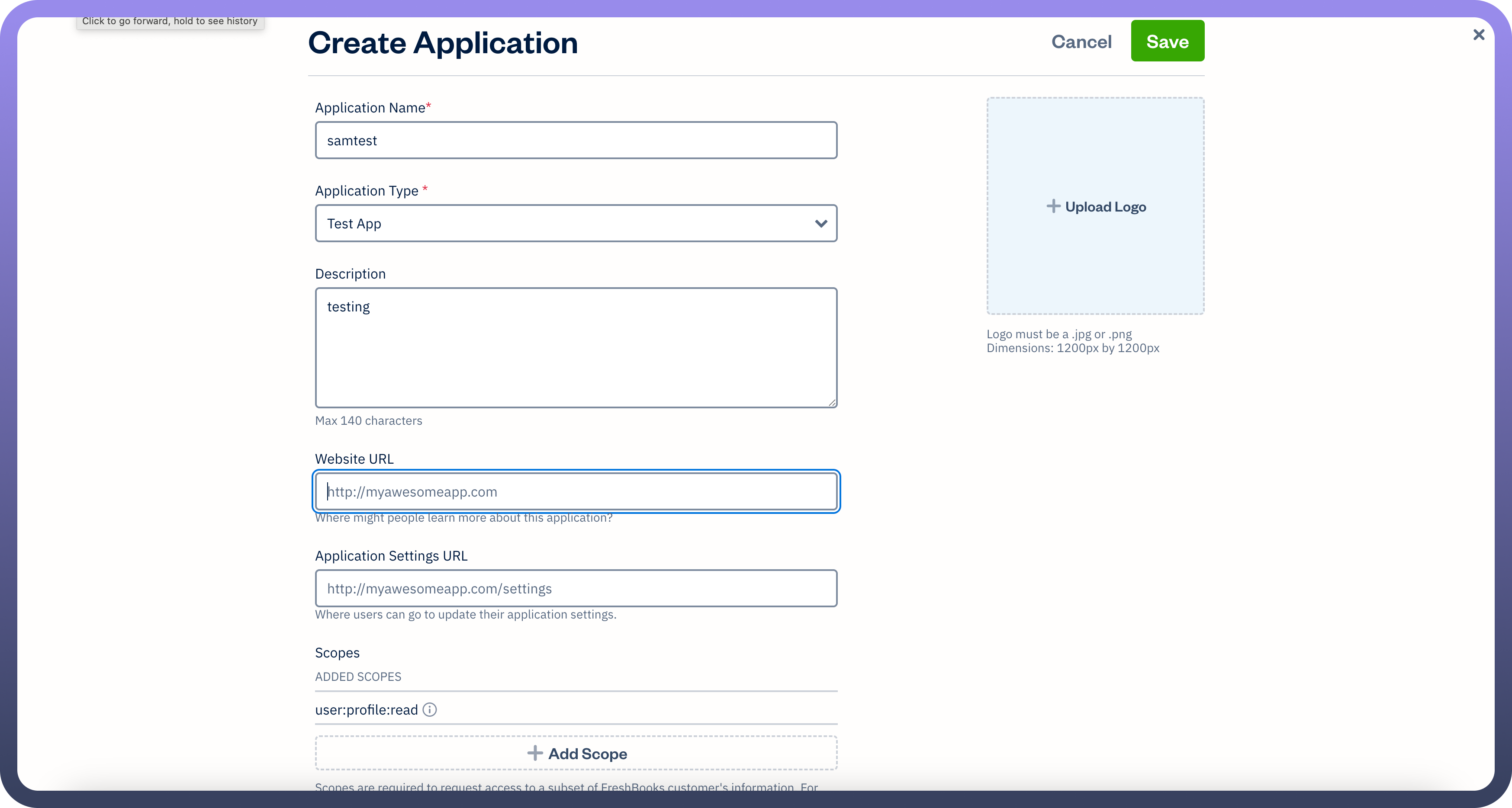Click the Description textarea resize handle

click(832, 403)
